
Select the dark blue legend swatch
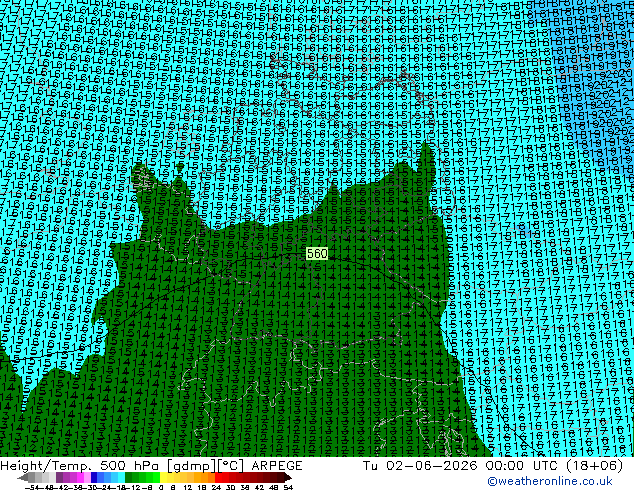pyautogui.click(x=94, y=477)
